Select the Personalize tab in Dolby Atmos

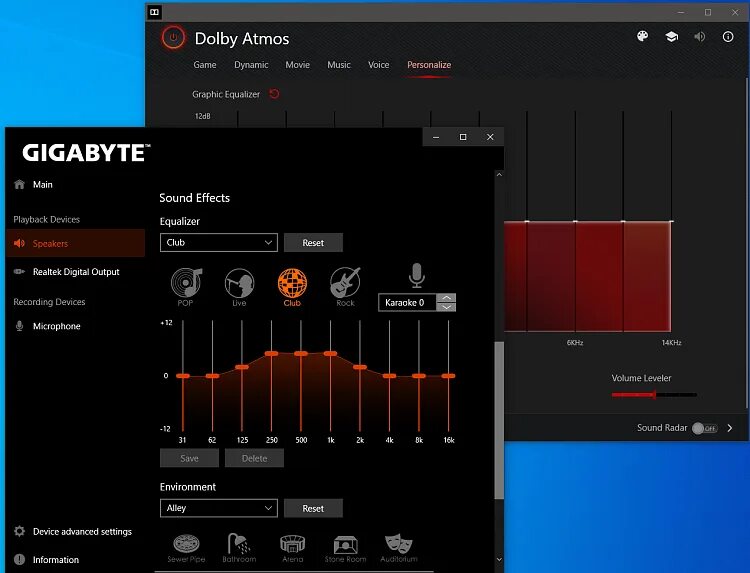(x=429, y=65)
